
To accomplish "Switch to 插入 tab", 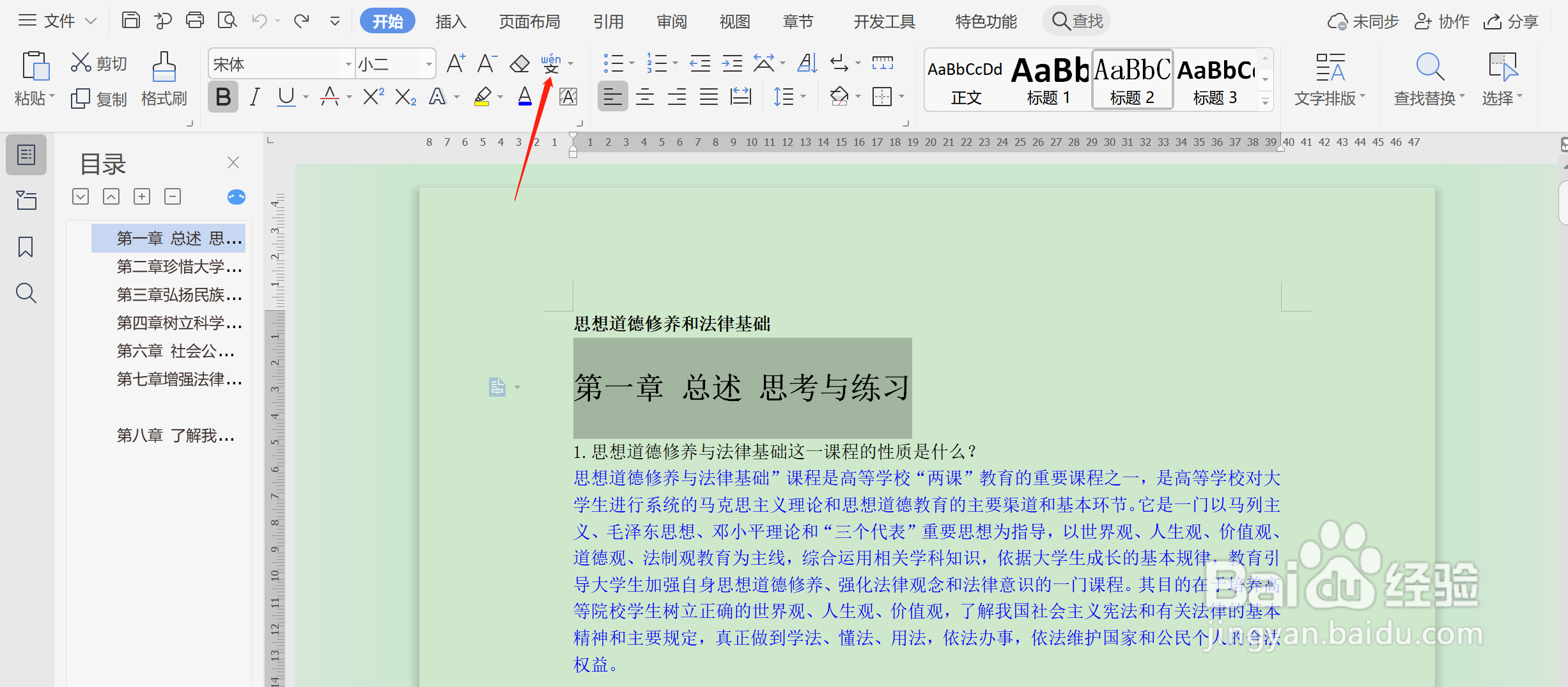I will point(451,22).
